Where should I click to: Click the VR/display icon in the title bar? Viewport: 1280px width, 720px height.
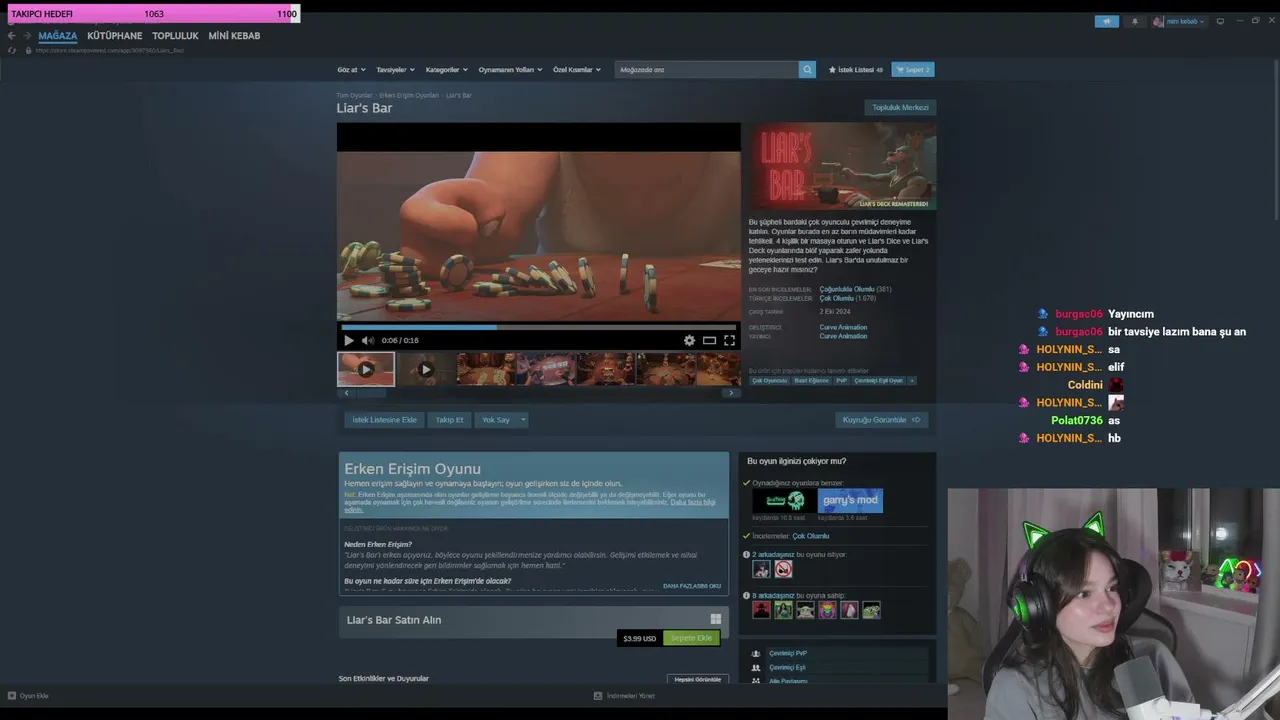1220,21
